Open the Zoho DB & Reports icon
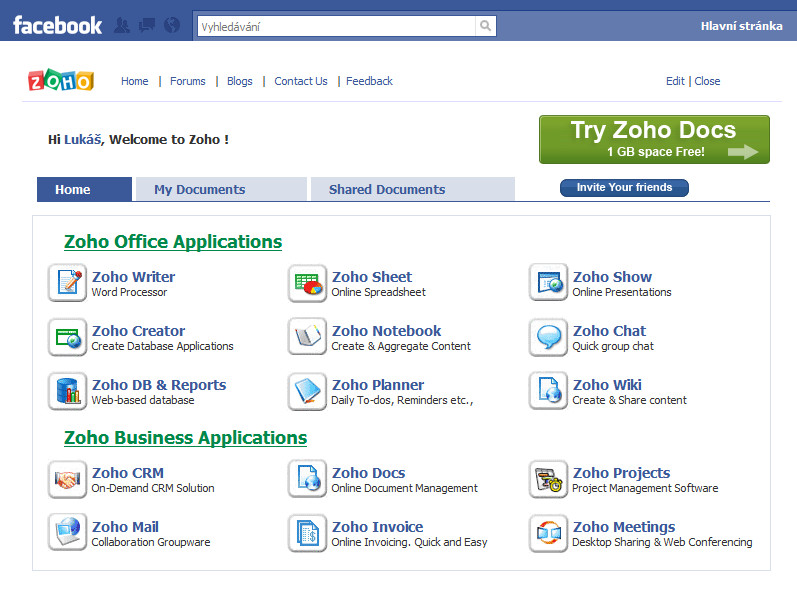This screenshot has height=600, width=797. pos(68,391)
